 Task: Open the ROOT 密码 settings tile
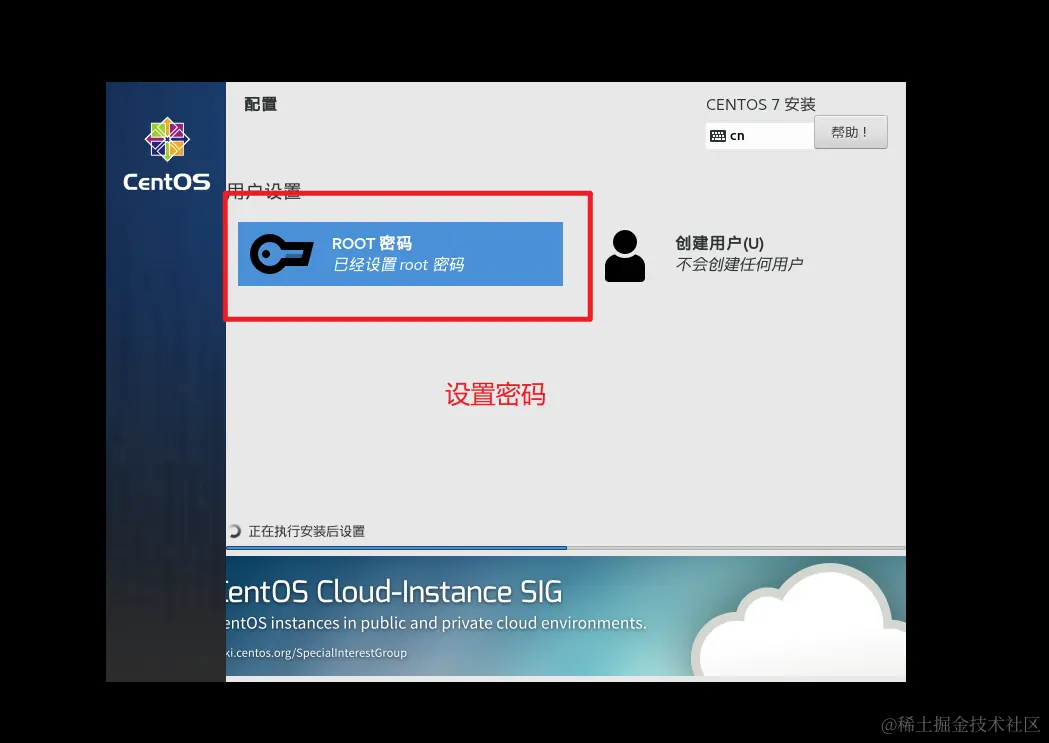click(x=400, y=254)
